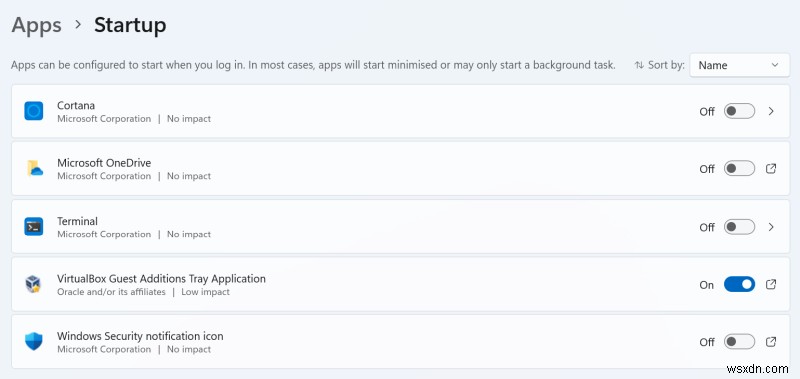The width and height of the screenshot is (800, 379).
Task: Click the Startup breadcrumb heading
Action: (x=130, y=25)
